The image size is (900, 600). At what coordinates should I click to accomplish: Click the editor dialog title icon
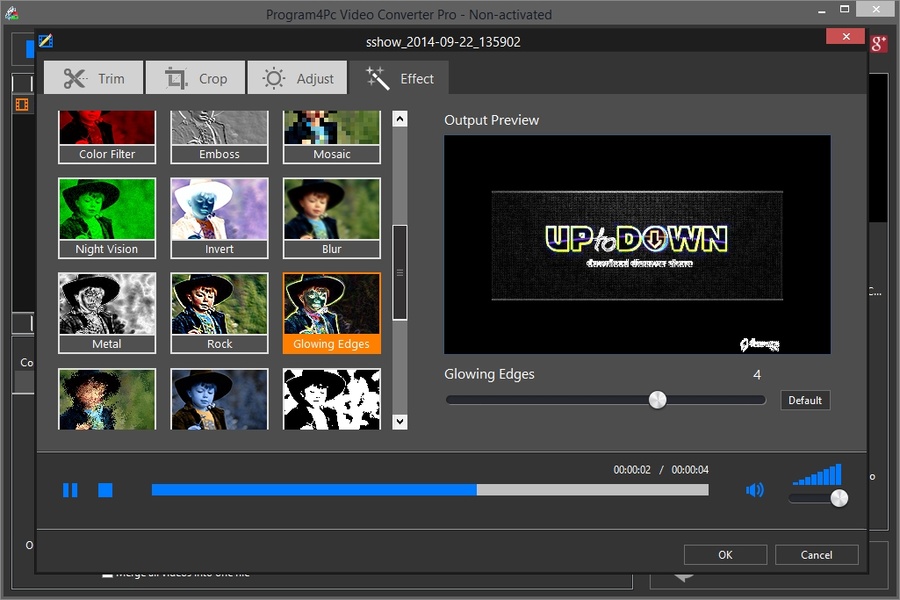click(46, 41)
